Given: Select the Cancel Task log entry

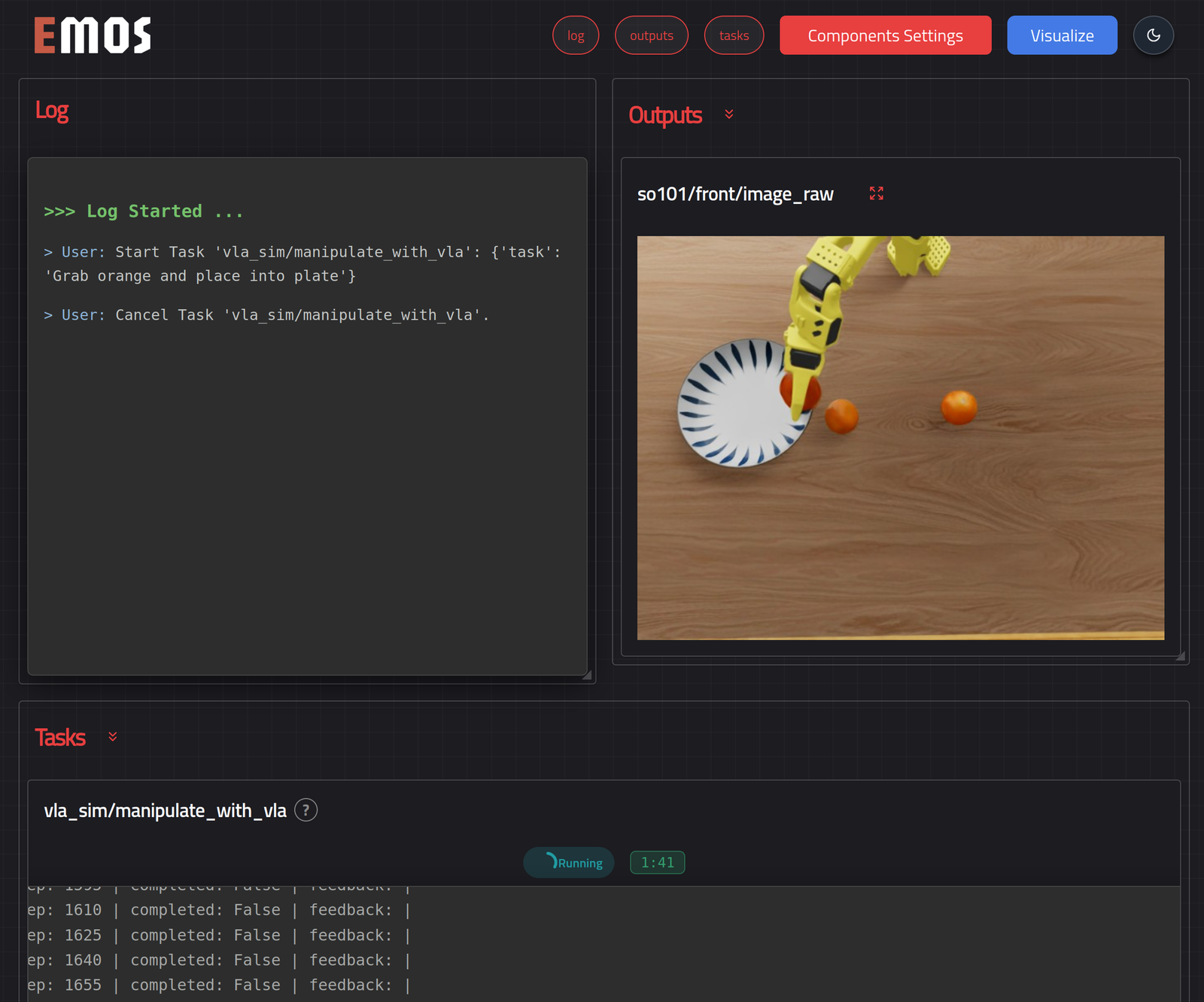Looking at the screenshot, I should tap(266, 315).
